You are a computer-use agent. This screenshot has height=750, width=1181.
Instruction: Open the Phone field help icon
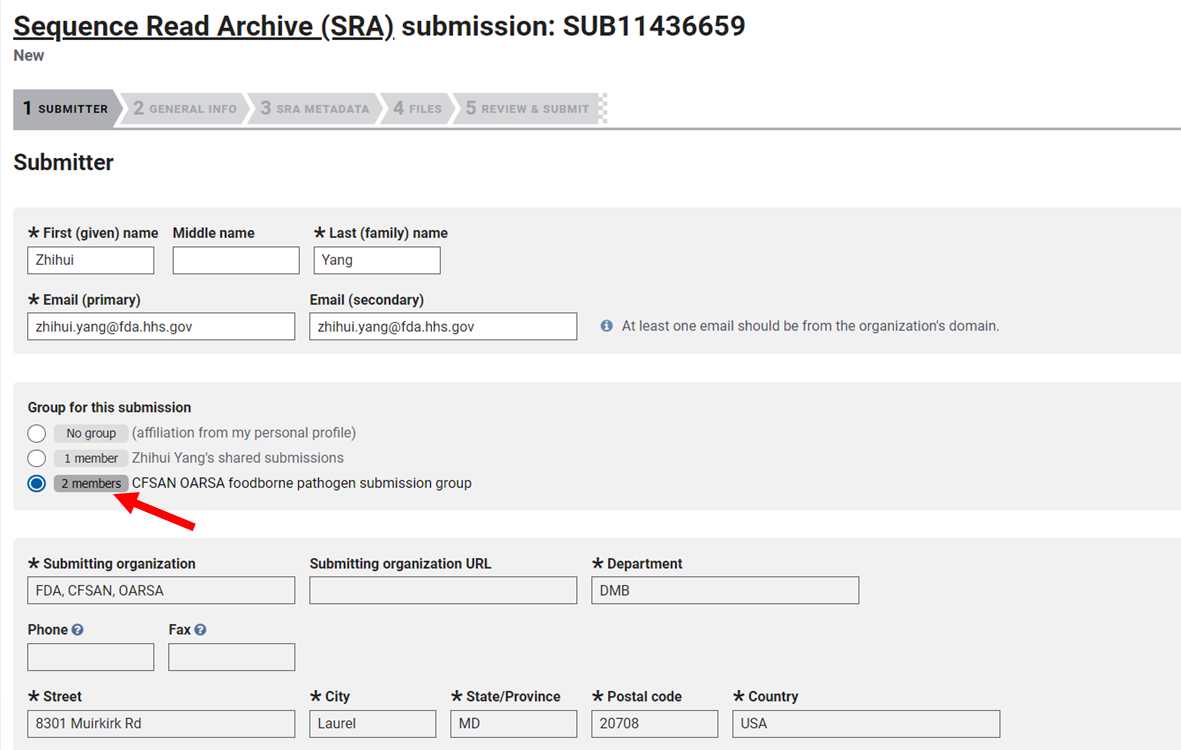tap(78, 630)
